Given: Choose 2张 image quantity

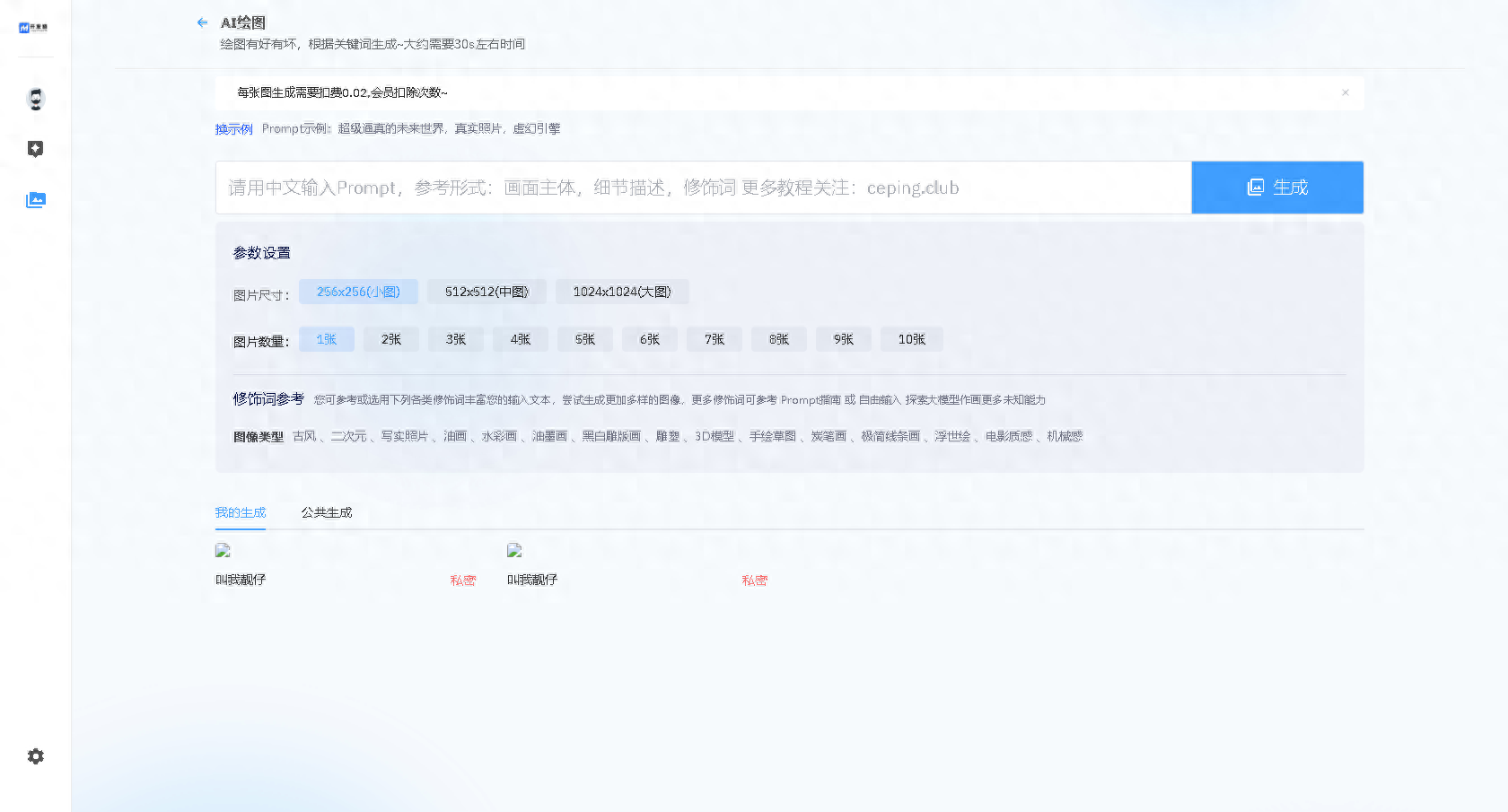Looking at the screenshot, I should tap(391, 339).
